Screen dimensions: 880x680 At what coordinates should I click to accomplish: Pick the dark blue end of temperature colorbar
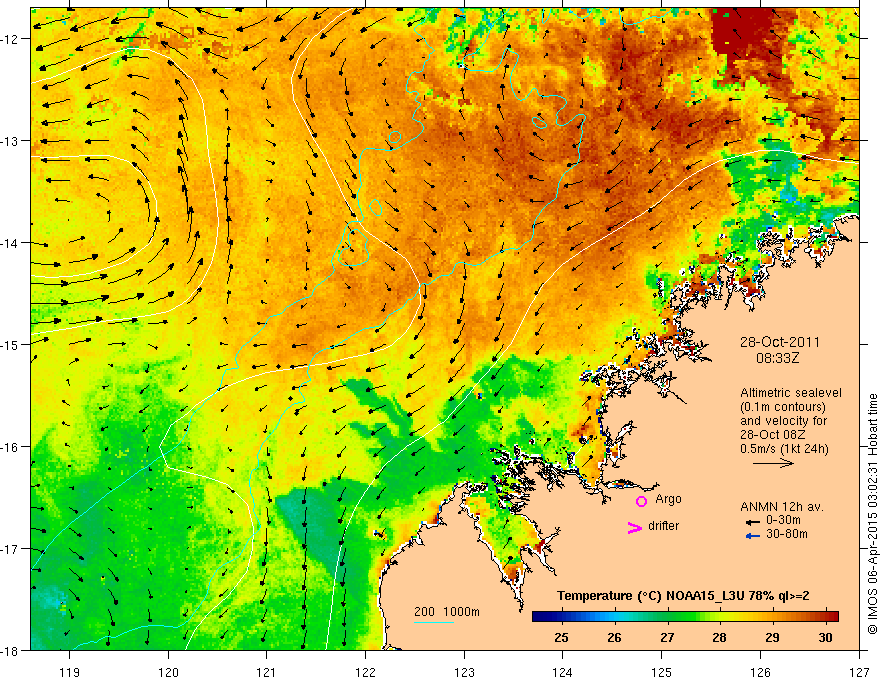[x=538, y=616]
